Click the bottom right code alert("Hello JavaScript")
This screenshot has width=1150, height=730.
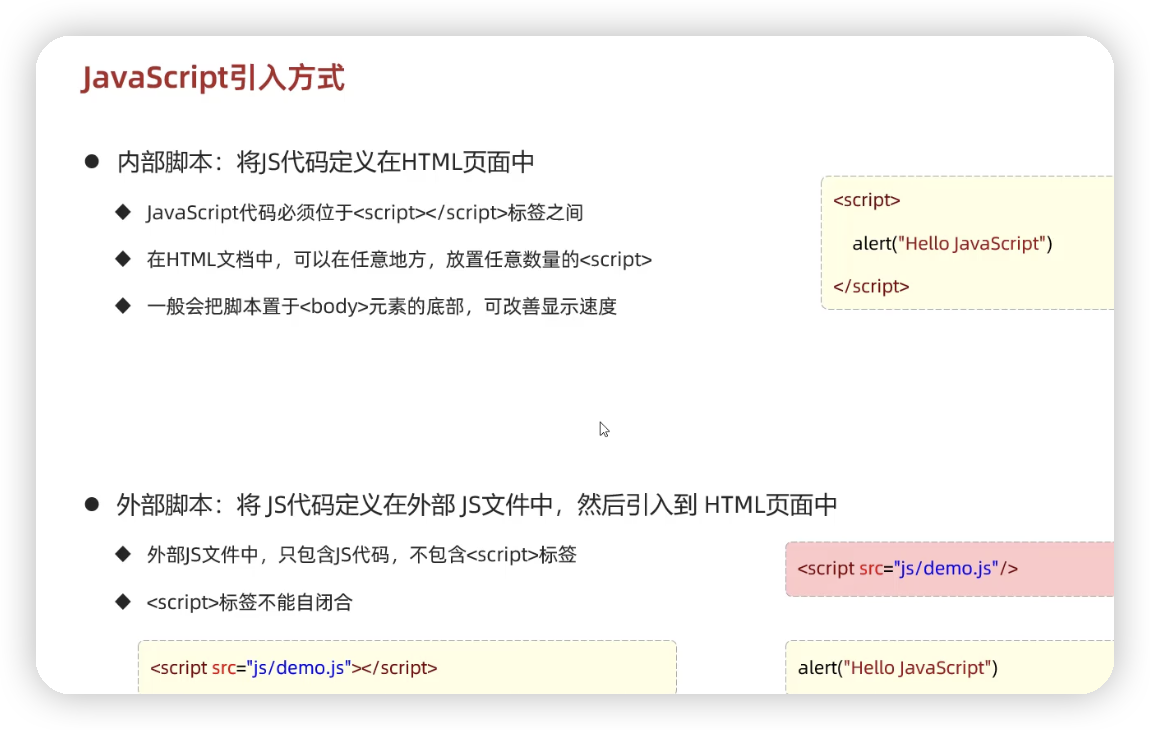(898, 668)
